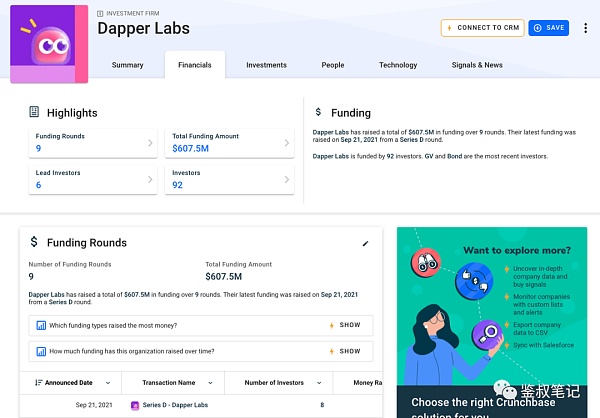The image size is (600, 418).
Task: Click the Funding Rounds value 9
Action: point(38,149)
